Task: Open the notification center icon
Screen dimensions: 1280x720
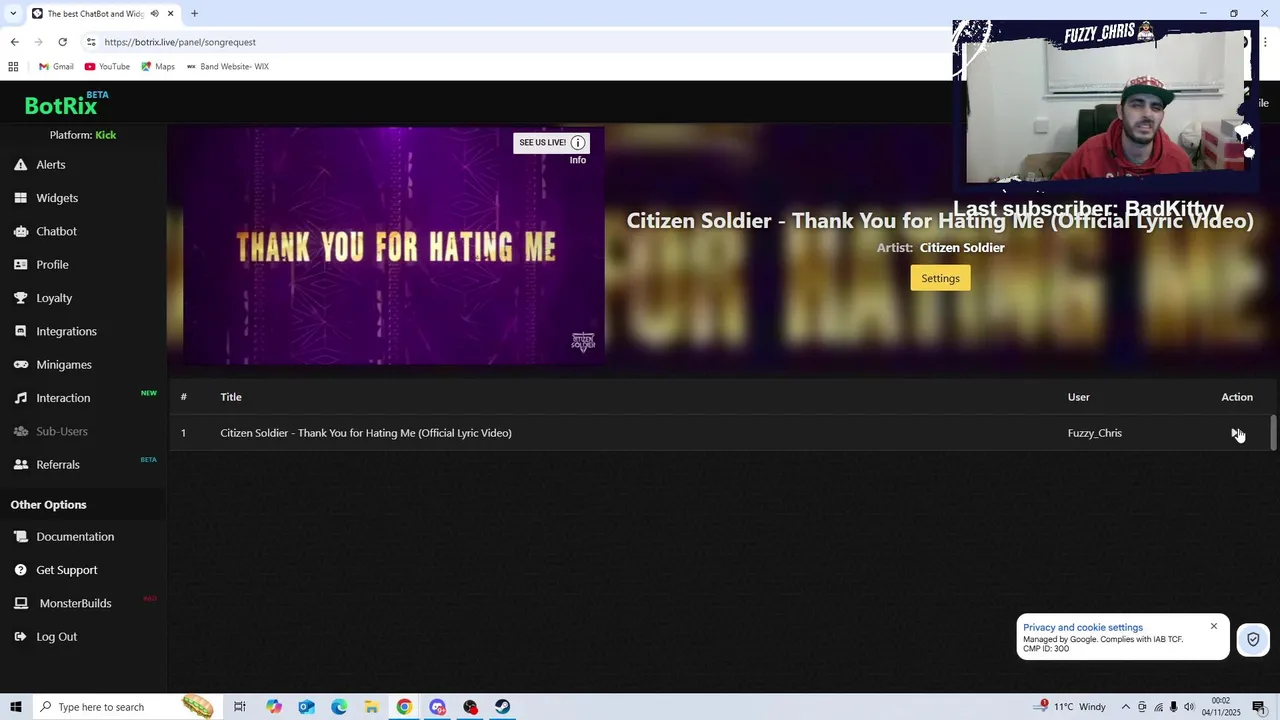Action: coord(1259,707)
